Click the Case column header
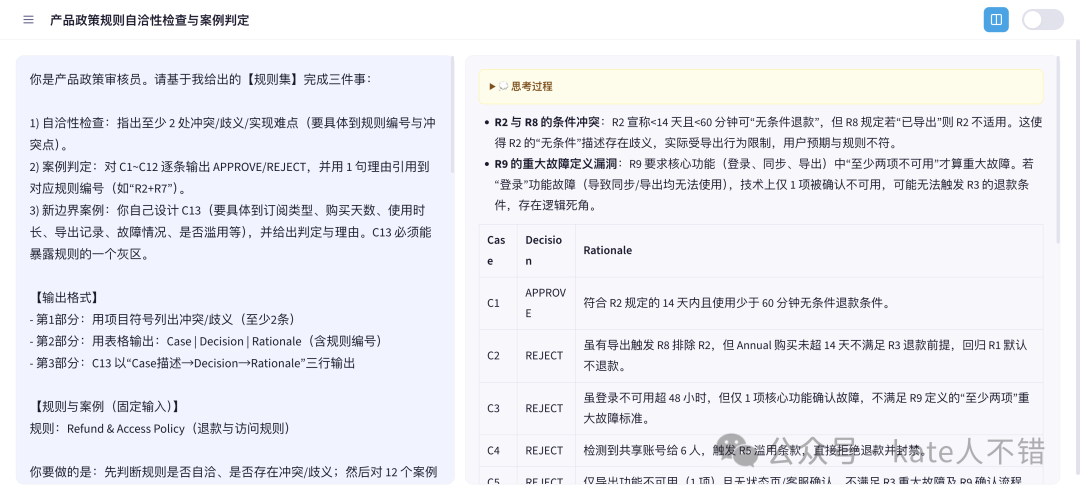The image size is (1080, 495). [498, 251]
